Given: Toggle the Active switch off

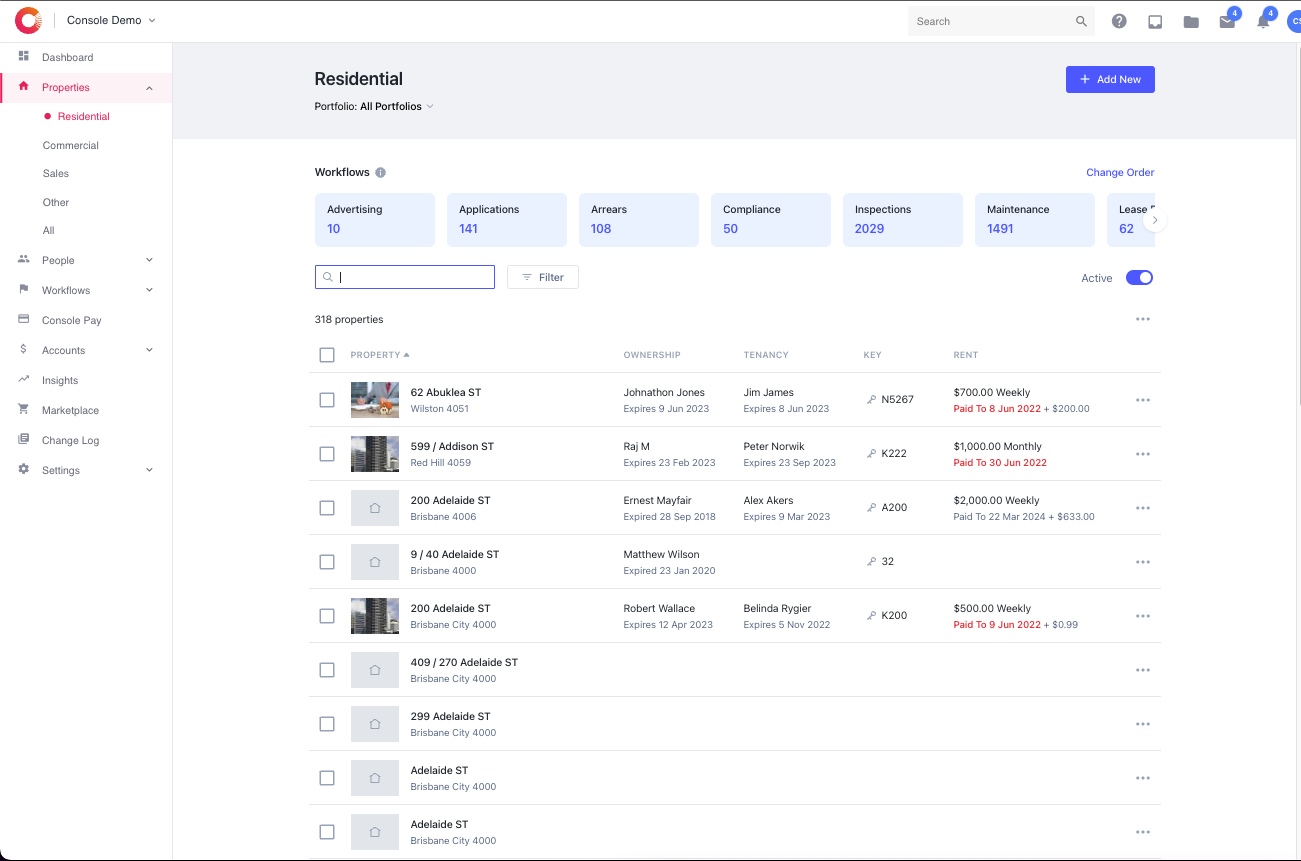Looking at the screenshot, I should (1139, 278).
